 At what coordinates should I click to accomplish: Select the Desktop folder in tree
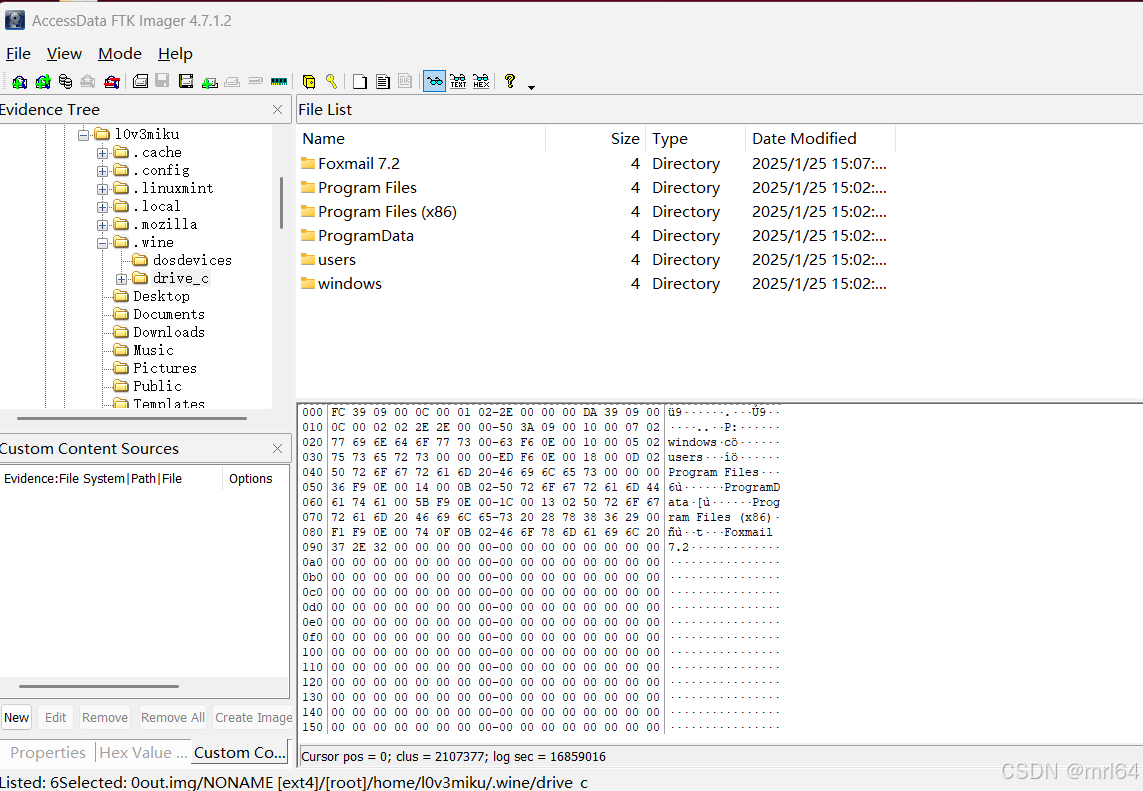(x=161, y=297)
